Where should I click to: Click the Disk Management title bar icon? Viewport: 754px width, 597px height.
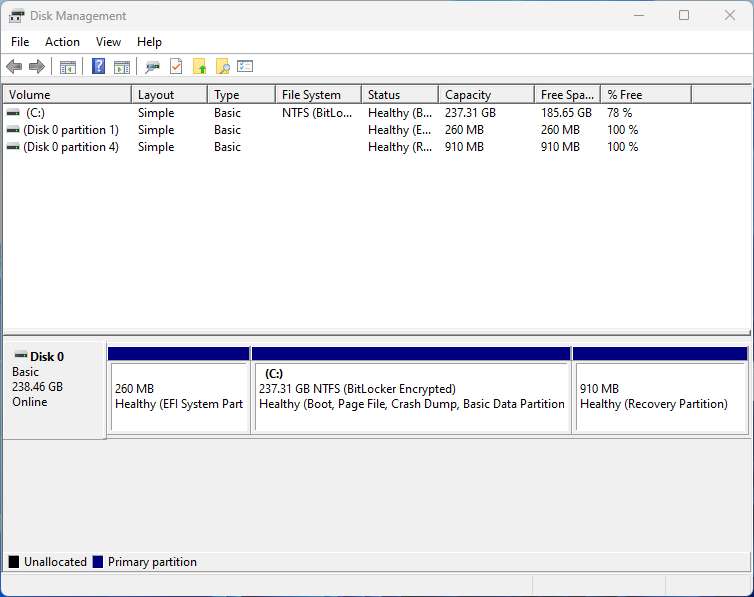16,16
